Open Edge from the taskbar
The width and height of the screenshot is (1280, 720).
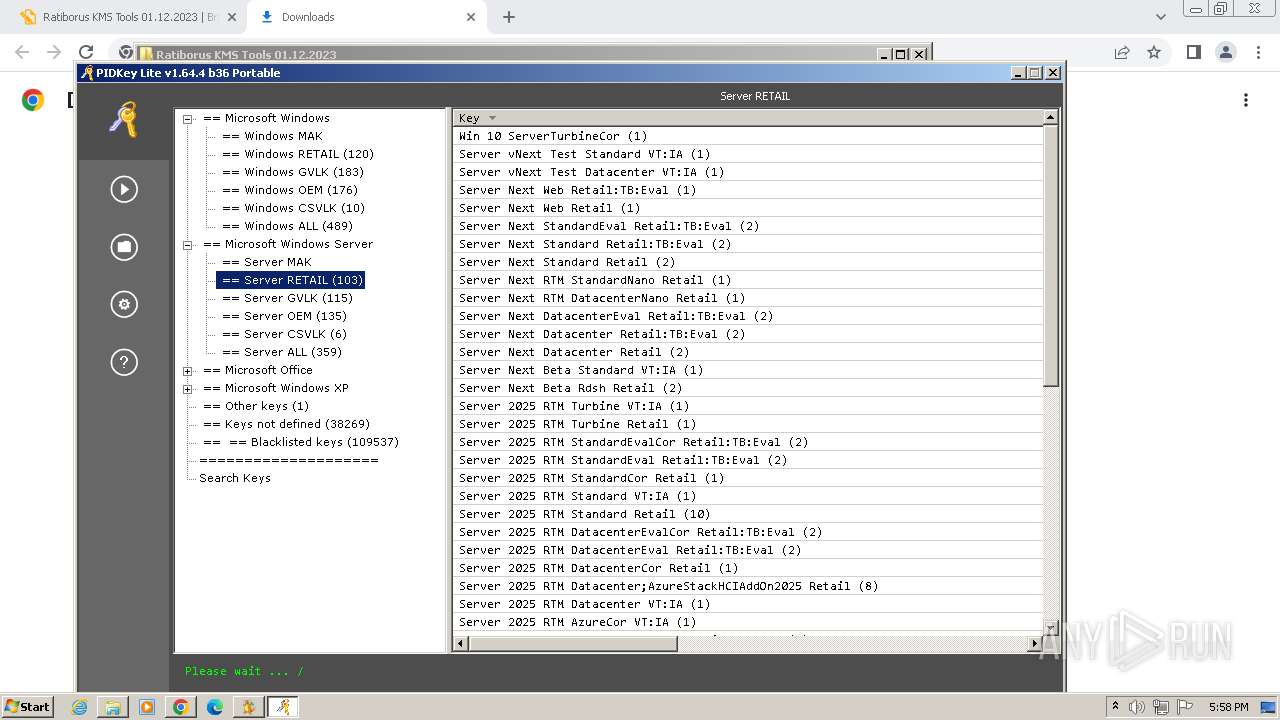tap(214, 707)
